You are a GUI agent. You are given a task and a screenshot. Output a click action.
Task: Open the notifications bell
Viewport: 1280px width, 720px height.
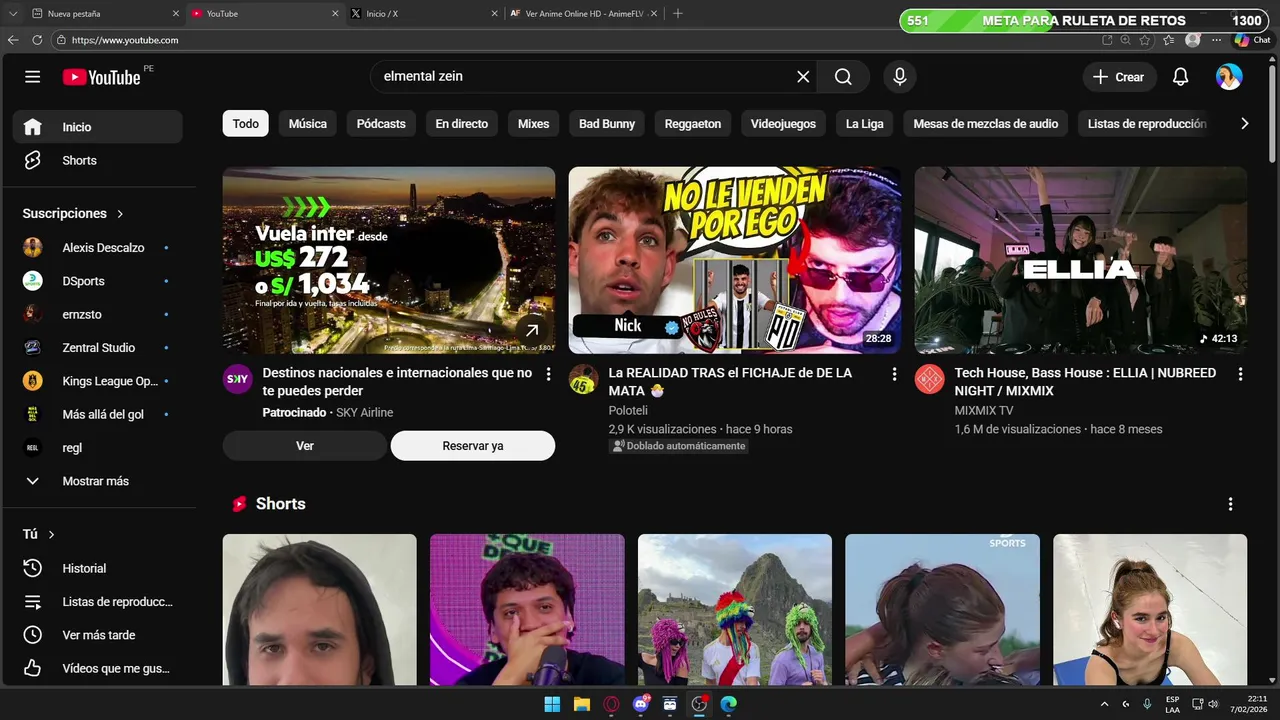(1180, 77)
